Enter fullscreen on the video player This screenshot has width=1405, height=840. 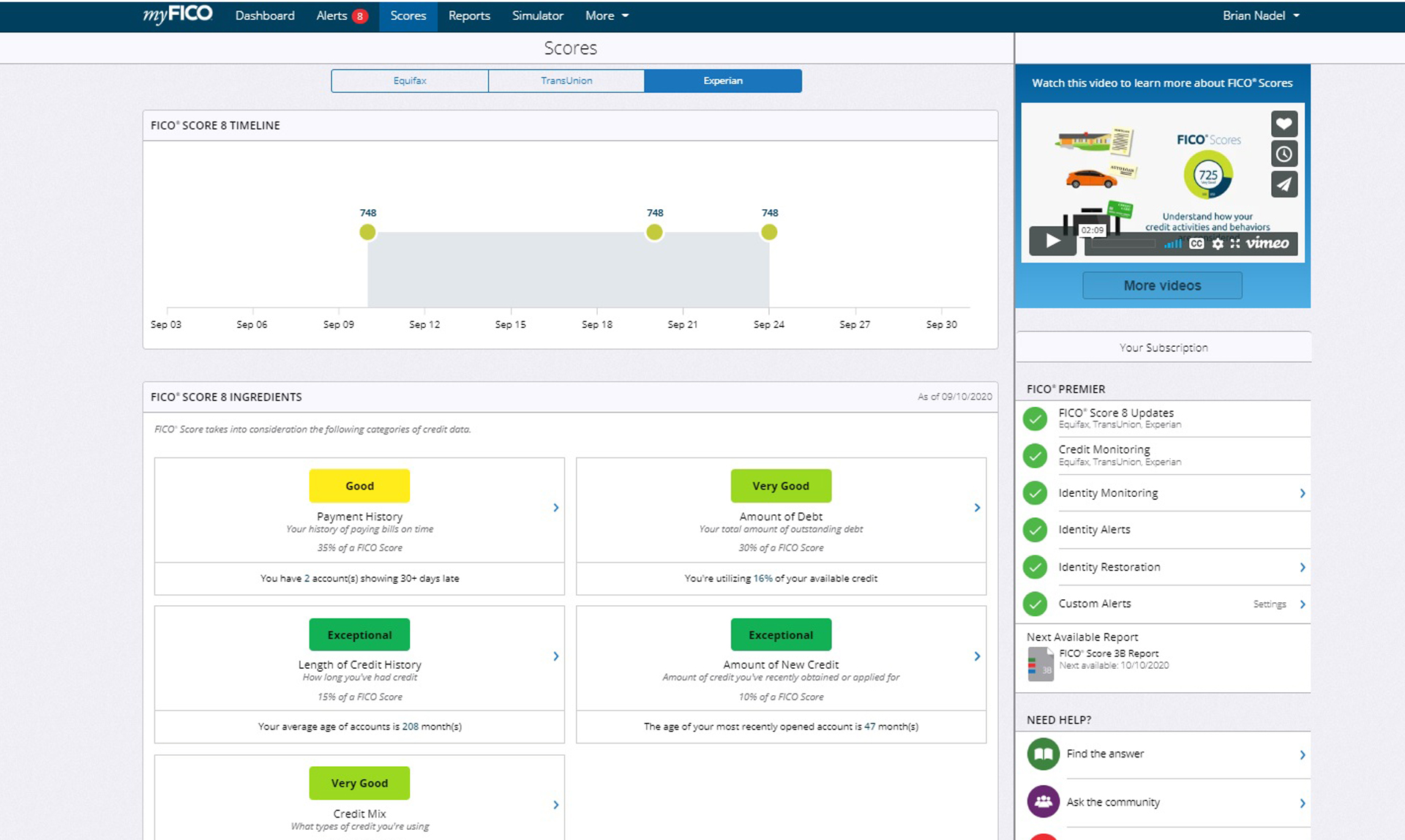pyautogui.click(x=1235, y=244)
